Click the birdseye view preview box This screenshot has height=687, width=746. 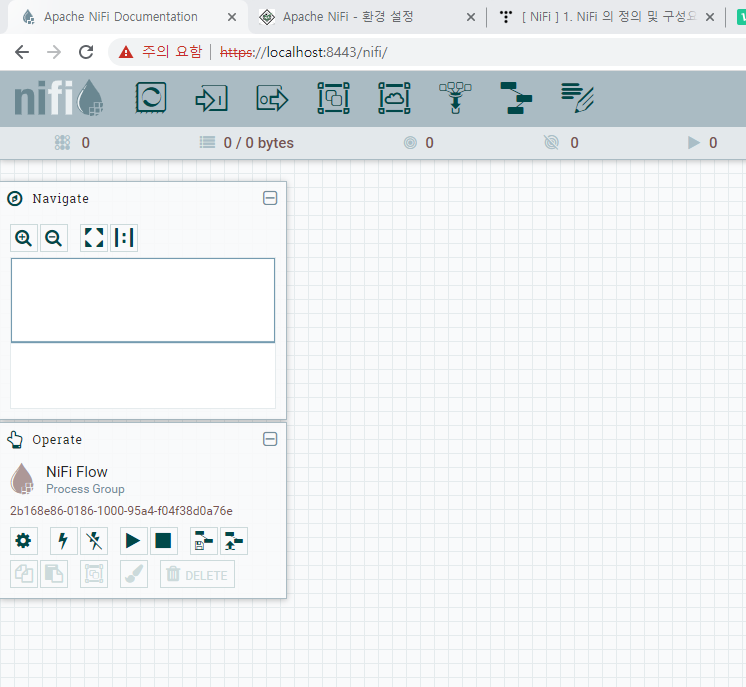[143, 300]
